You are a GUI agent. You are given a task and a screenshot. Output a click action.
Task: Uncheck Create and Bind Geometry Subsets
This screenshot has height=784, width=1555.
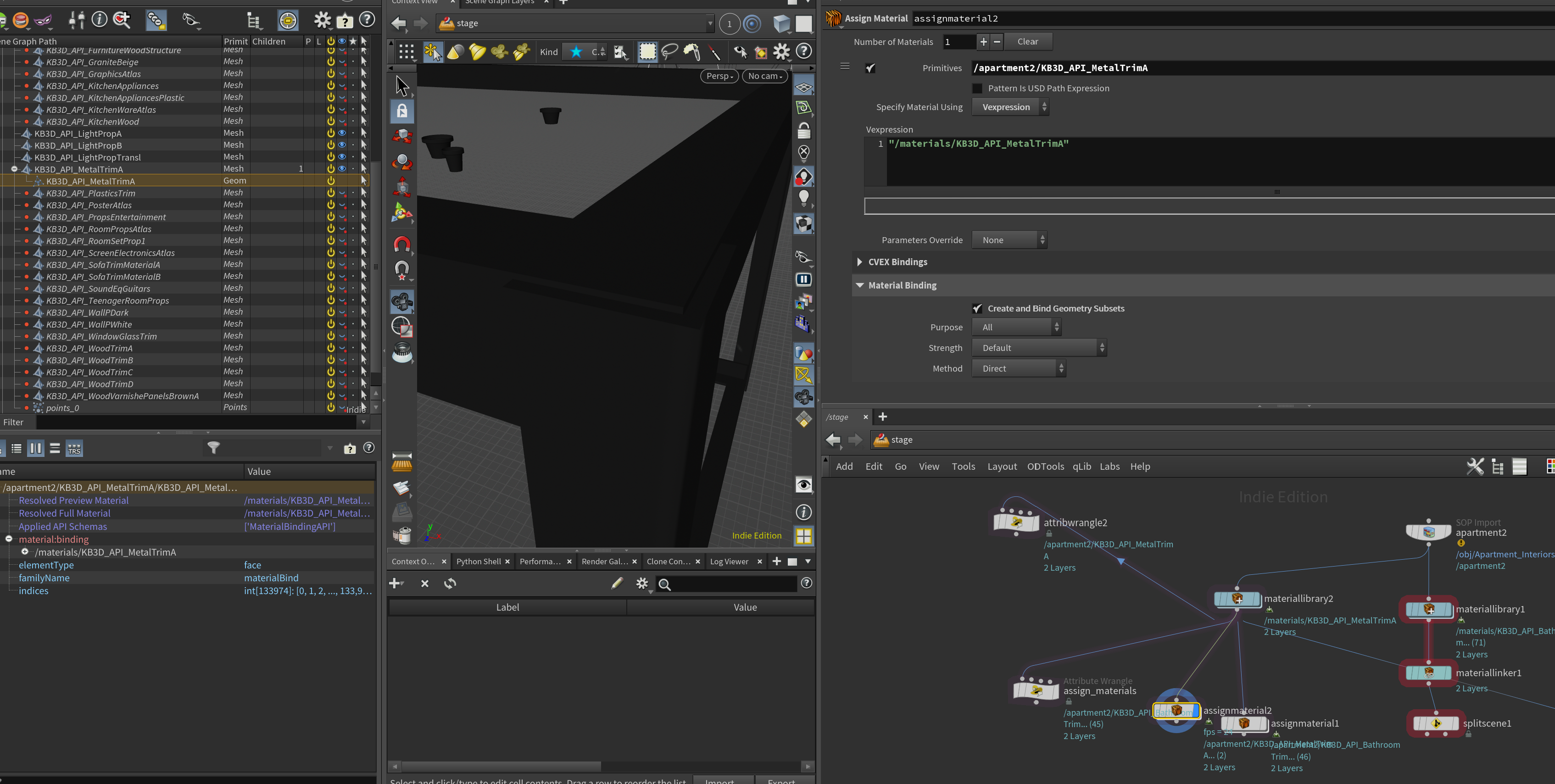point(977,308)
